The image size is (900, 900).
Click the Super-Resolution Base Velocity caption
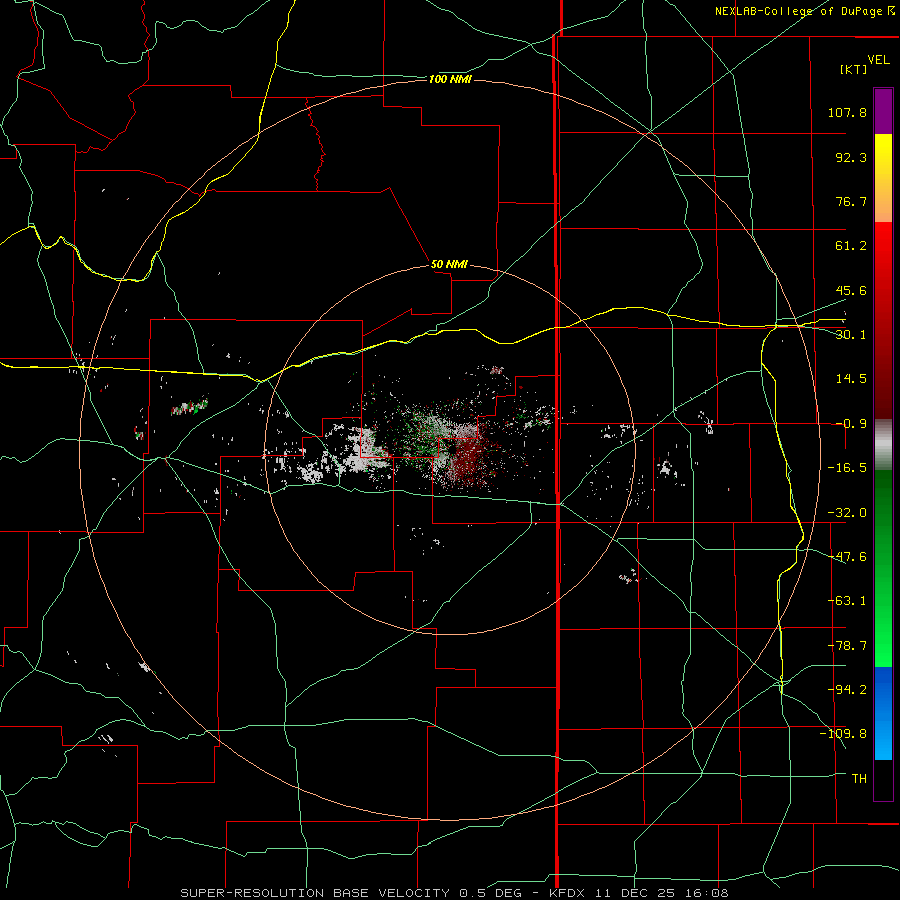[x=454, y=893]
